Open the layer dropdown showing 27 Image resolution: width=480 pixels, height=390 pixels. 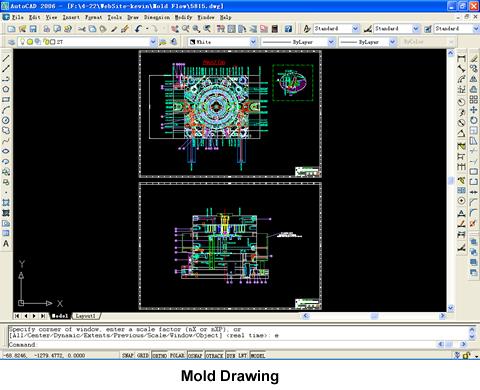[87, 42]
